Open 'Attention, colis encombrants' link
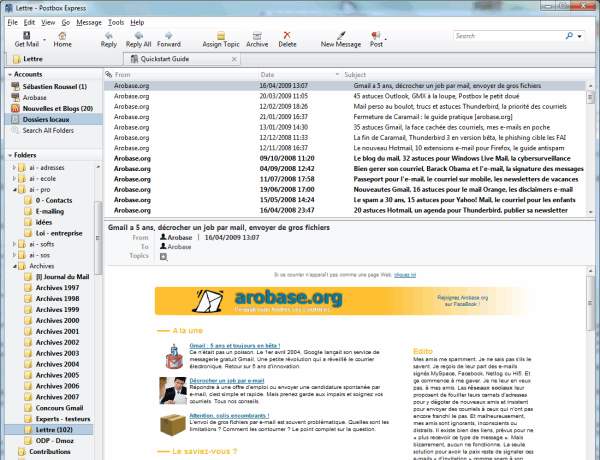The image size is (600, 460). coord(229,415)
